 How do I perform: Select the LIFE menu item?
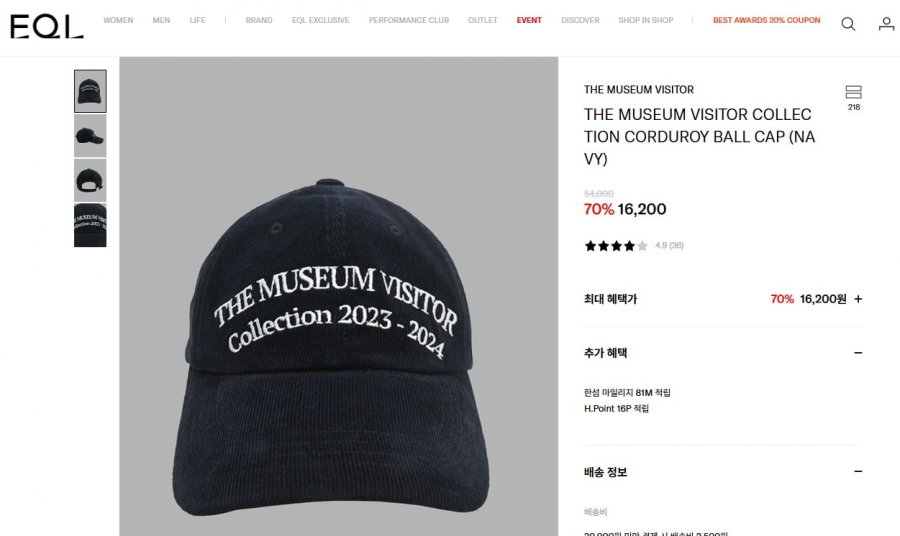tap(197, 21)
